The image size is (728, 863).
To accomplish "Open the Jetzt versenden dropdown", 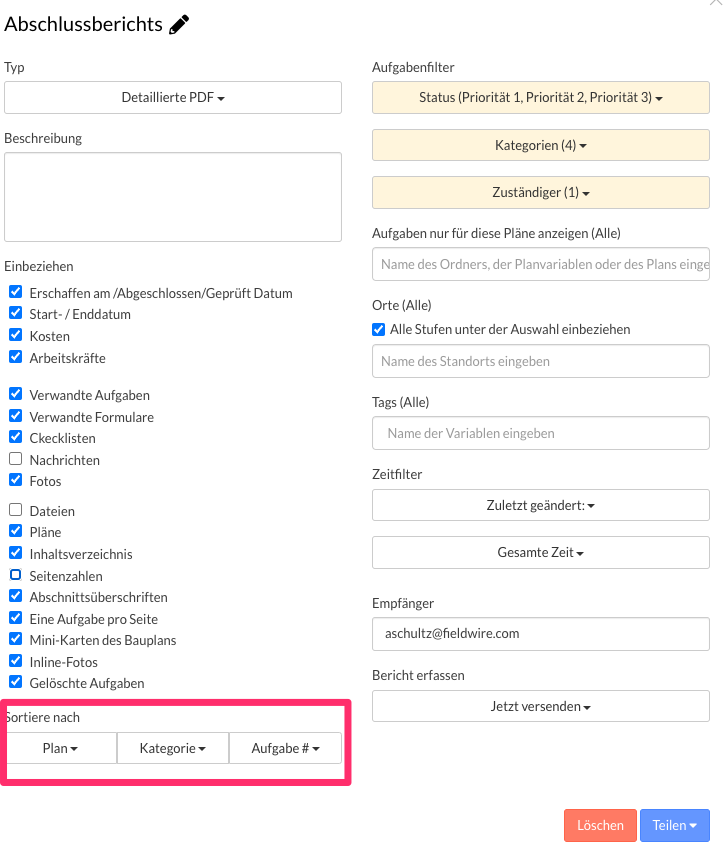I will (541, 706).
